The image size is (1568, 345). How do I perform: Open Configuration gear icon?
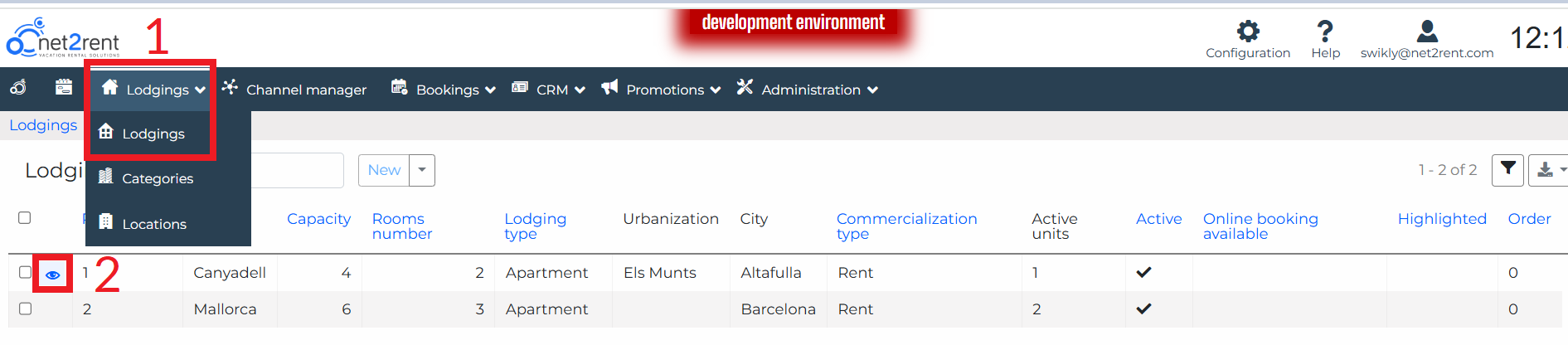(x=1247, y=32)
